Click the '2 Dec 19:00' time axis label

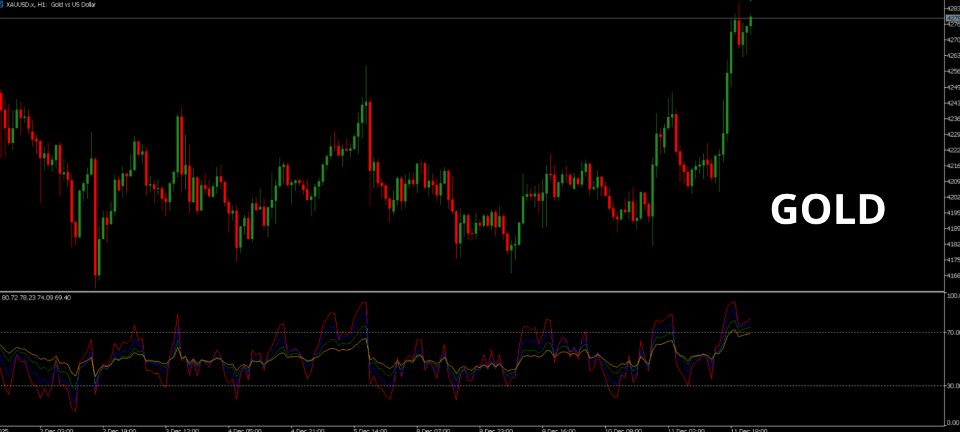pos(118,430)
